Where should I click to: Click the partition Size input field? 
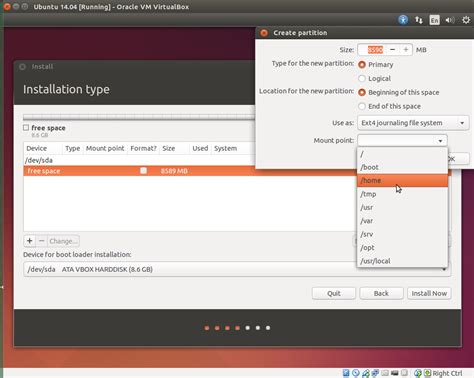pyautogui.click(x=372, y=50)
